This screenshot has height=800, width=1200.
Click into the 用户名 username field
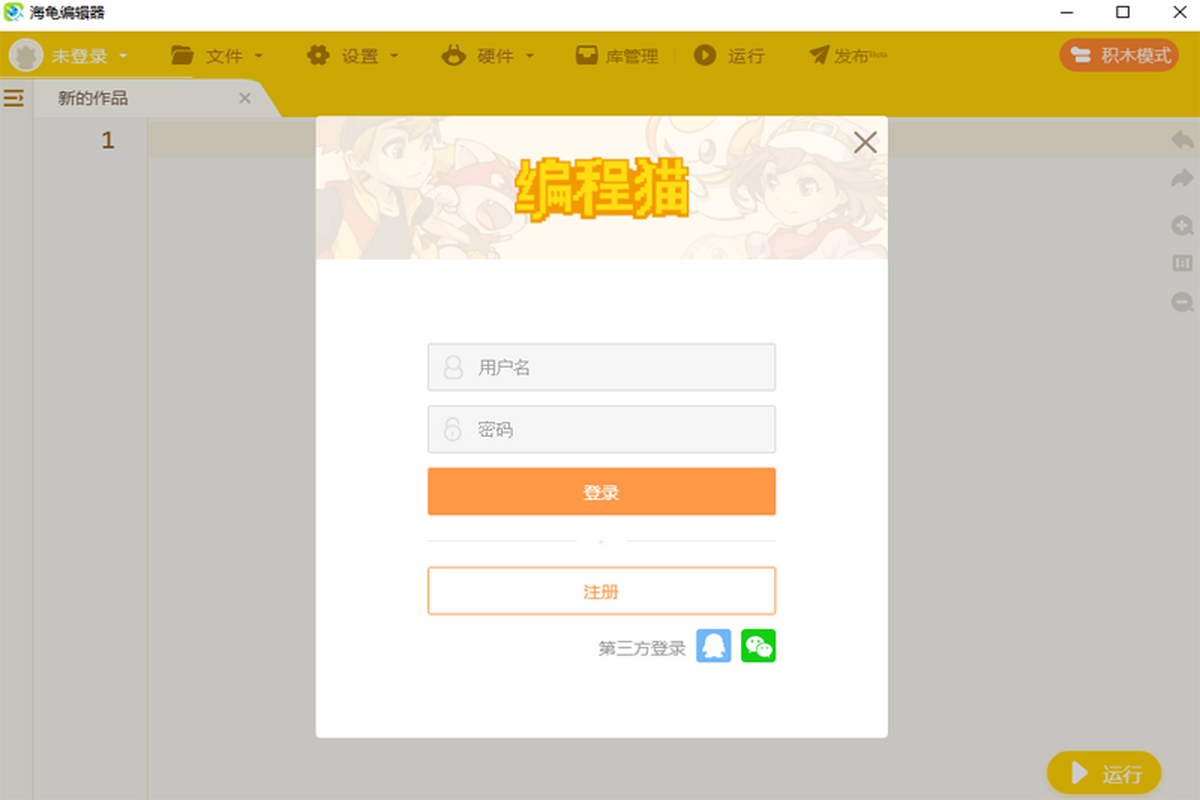tap(601, 367)
